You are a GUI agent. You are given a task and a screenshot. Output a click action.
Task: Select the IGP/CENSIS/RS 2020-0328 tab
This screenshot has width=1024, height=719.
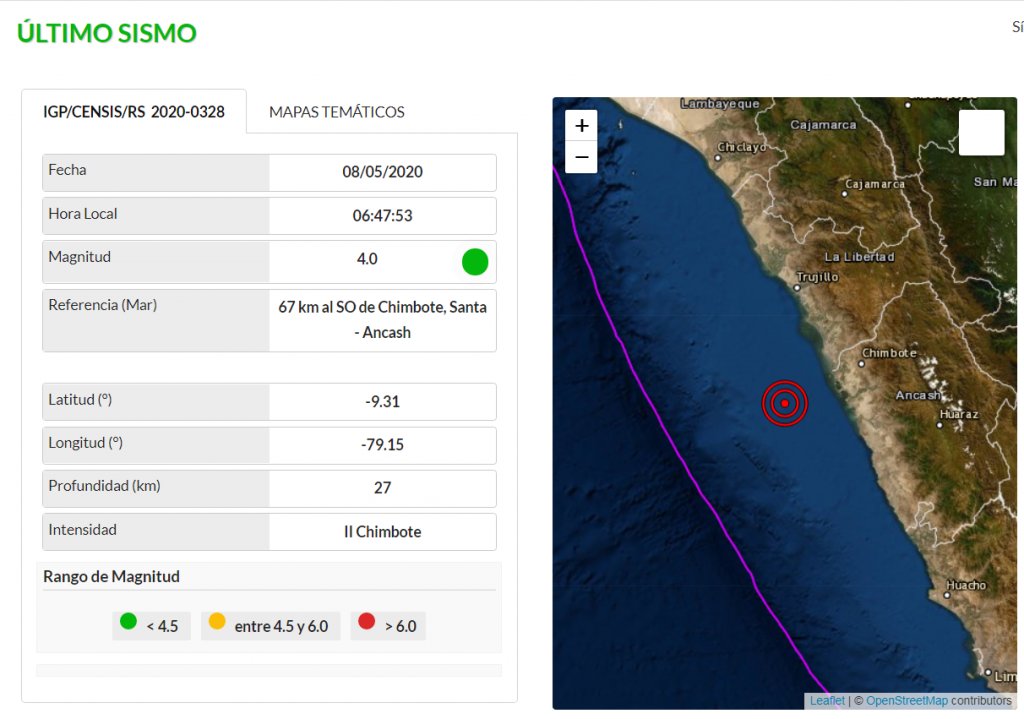[134, 112]
